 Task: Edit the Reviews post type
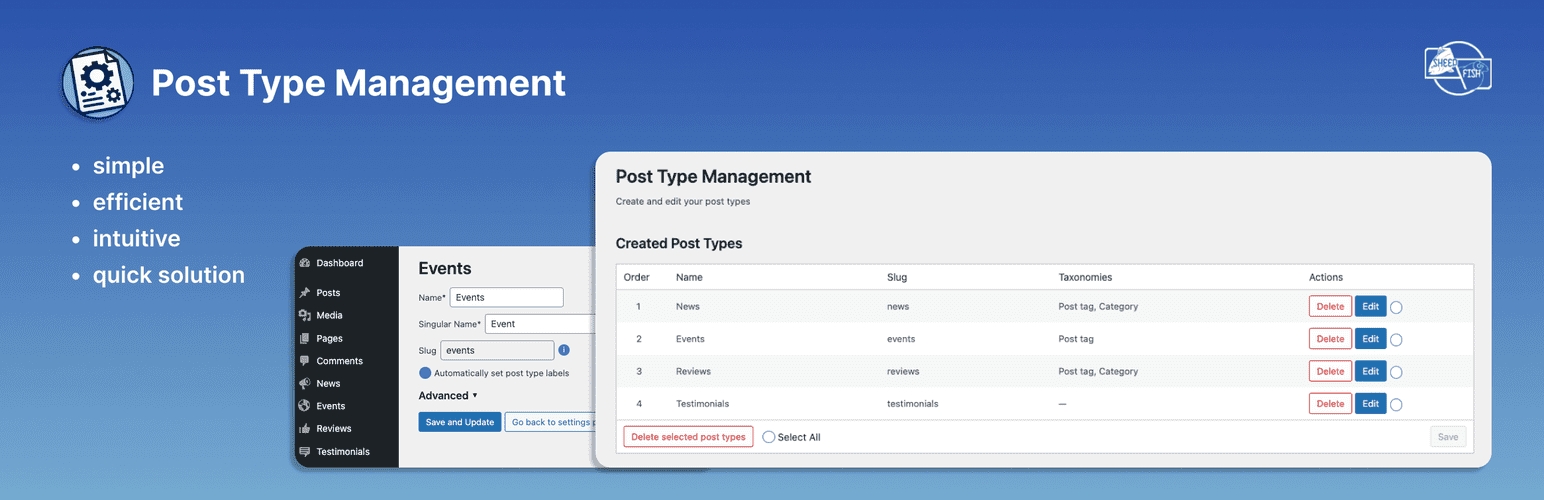1370,371
